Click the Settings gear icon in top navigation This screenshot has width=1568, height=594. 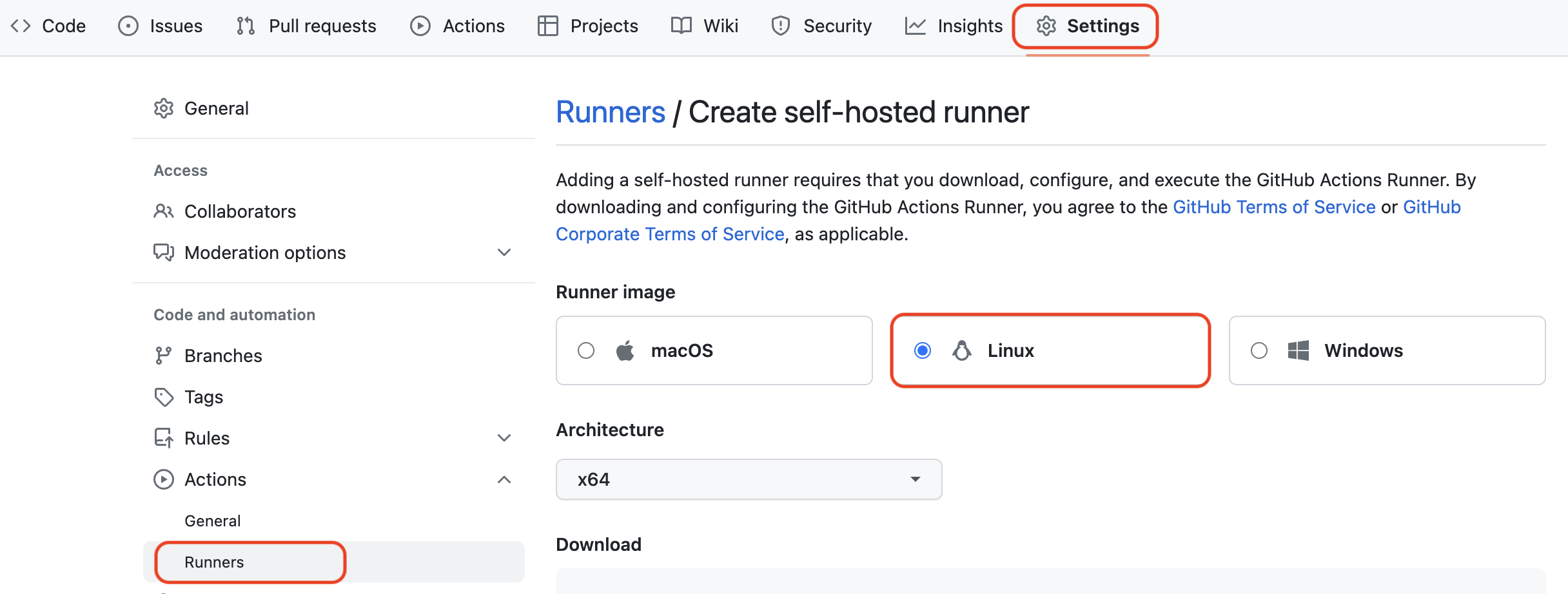pyautogui.click(x=1046, y=26)
